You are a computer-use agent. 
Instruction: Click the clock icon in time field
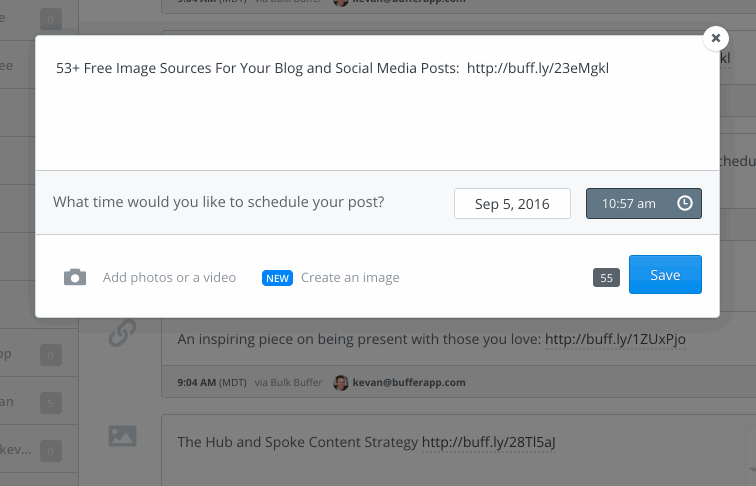coord(685,203)
